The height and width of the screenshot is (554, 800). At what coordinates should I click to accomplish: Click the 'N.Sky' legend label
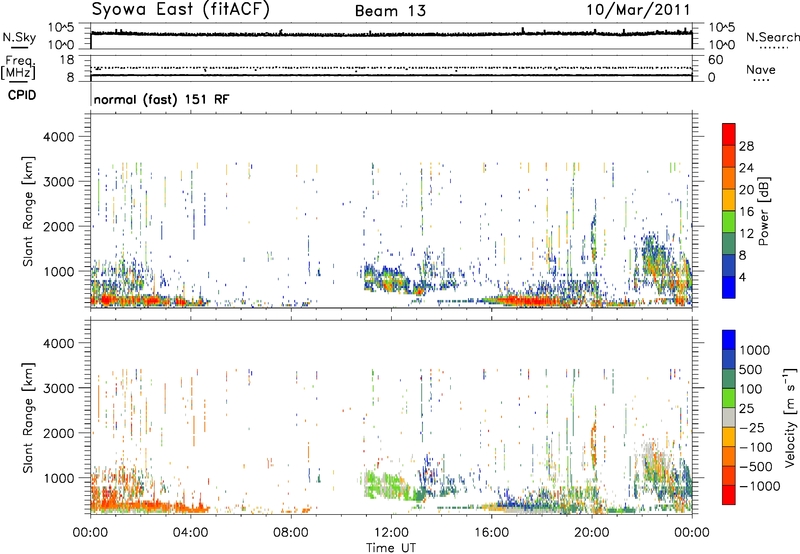(19, 37)
